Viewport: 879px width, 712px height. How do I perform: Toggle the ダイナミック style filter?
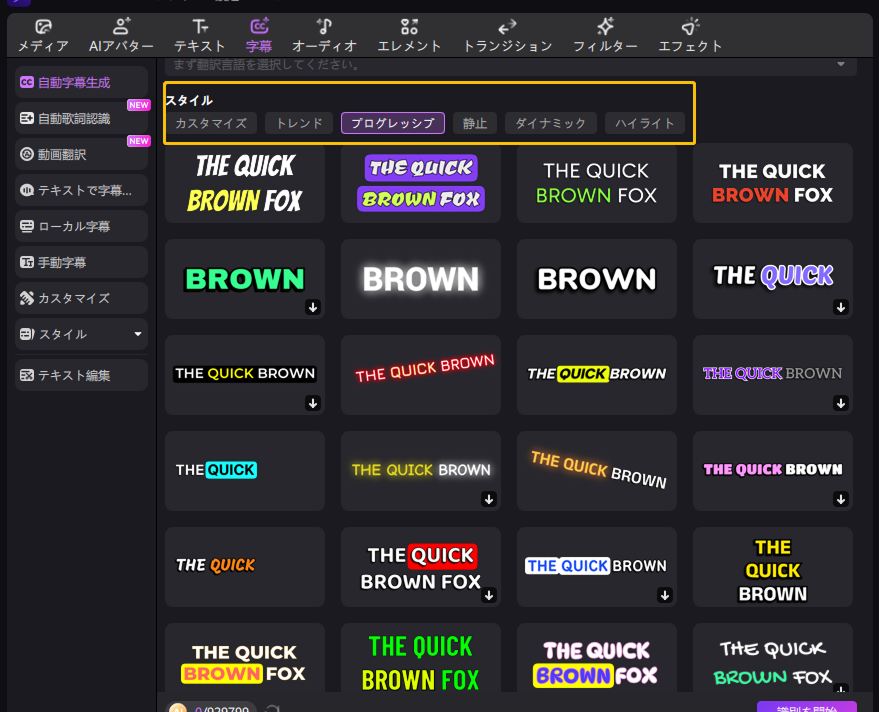pyautogui.click(x=551, y=124)
